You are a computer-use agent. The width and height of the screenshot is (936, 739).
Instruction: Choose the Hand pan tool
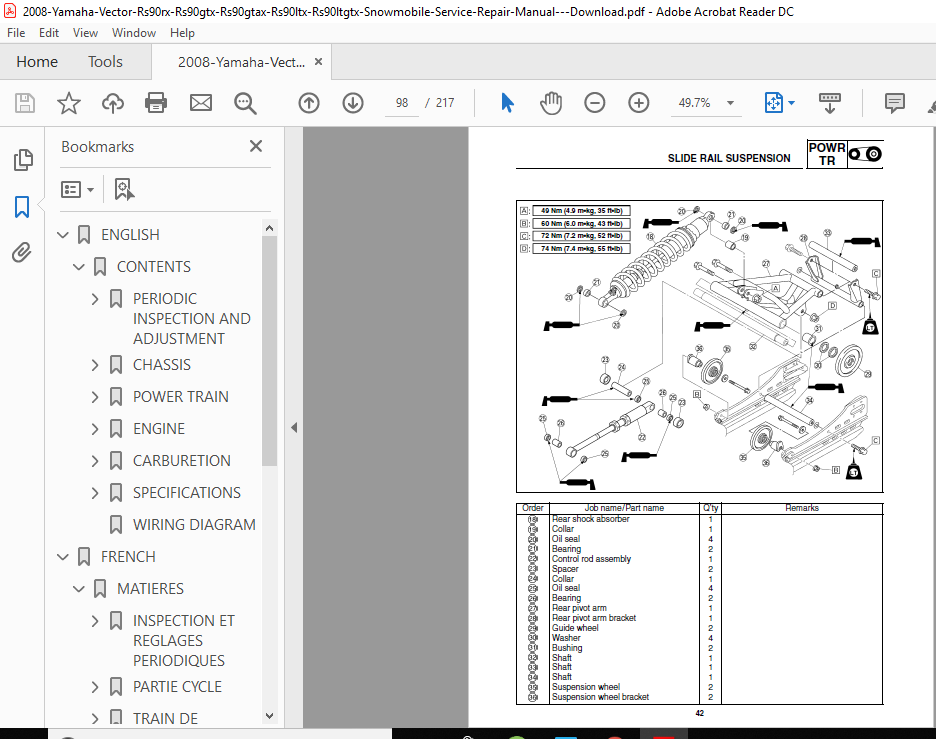550,103
